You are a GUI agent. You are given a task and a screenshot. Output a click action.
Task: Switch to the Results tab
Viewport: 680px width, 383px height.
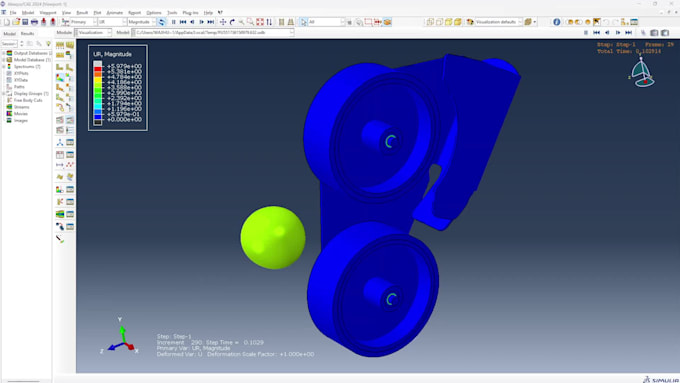27,33
